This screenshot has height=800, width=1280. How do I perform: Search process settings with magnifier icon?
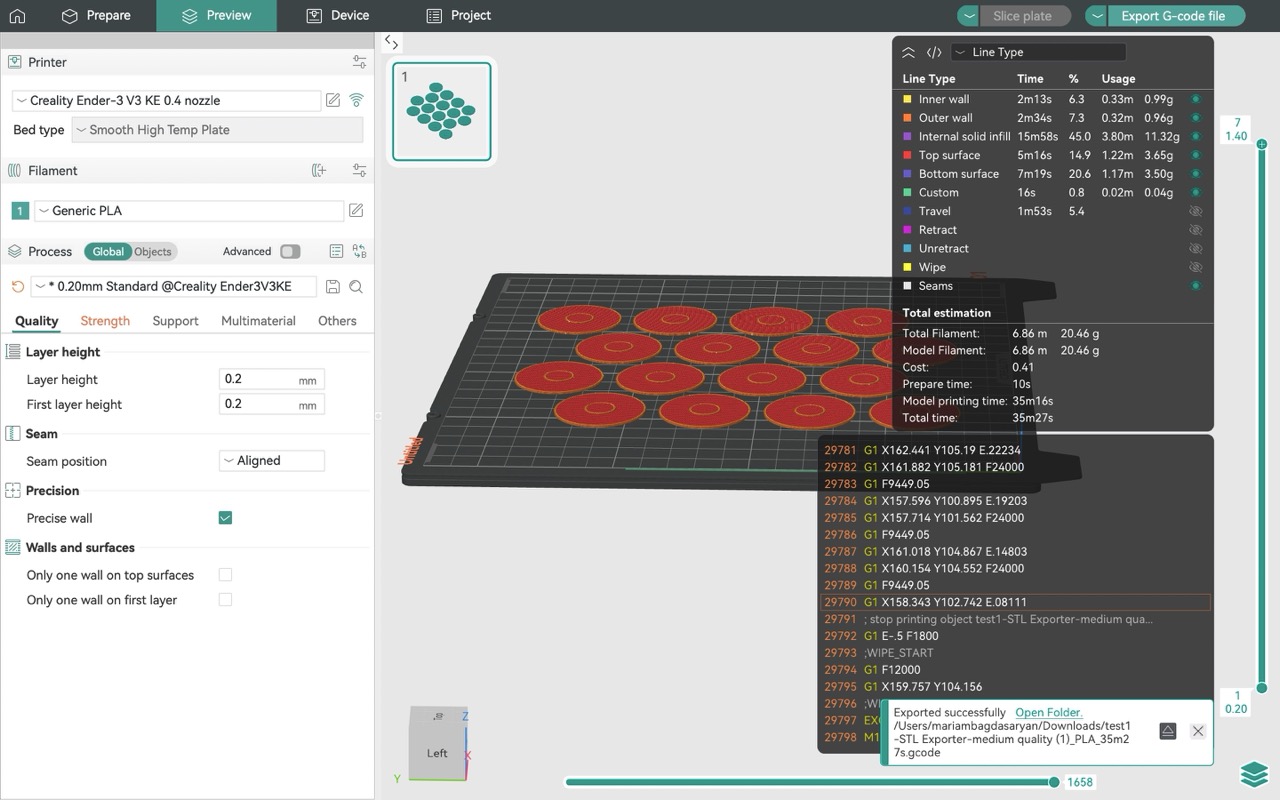[x=356, y=287]
